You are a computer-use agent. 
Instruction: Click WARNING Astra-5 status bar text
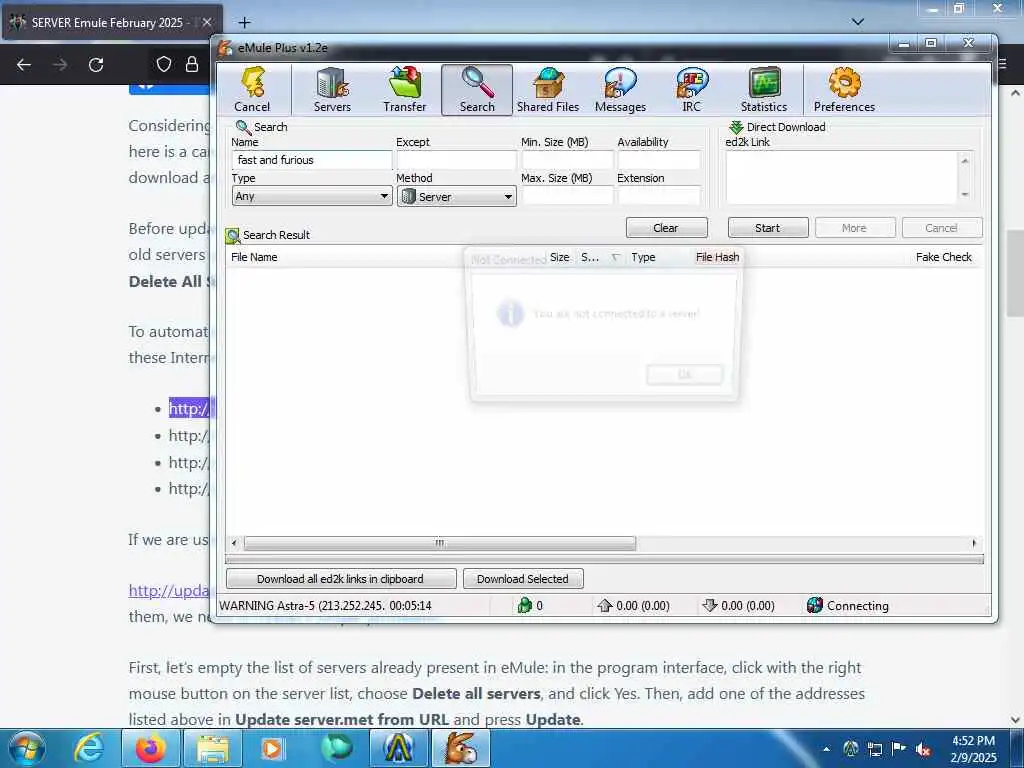click(x=325, y=605)
